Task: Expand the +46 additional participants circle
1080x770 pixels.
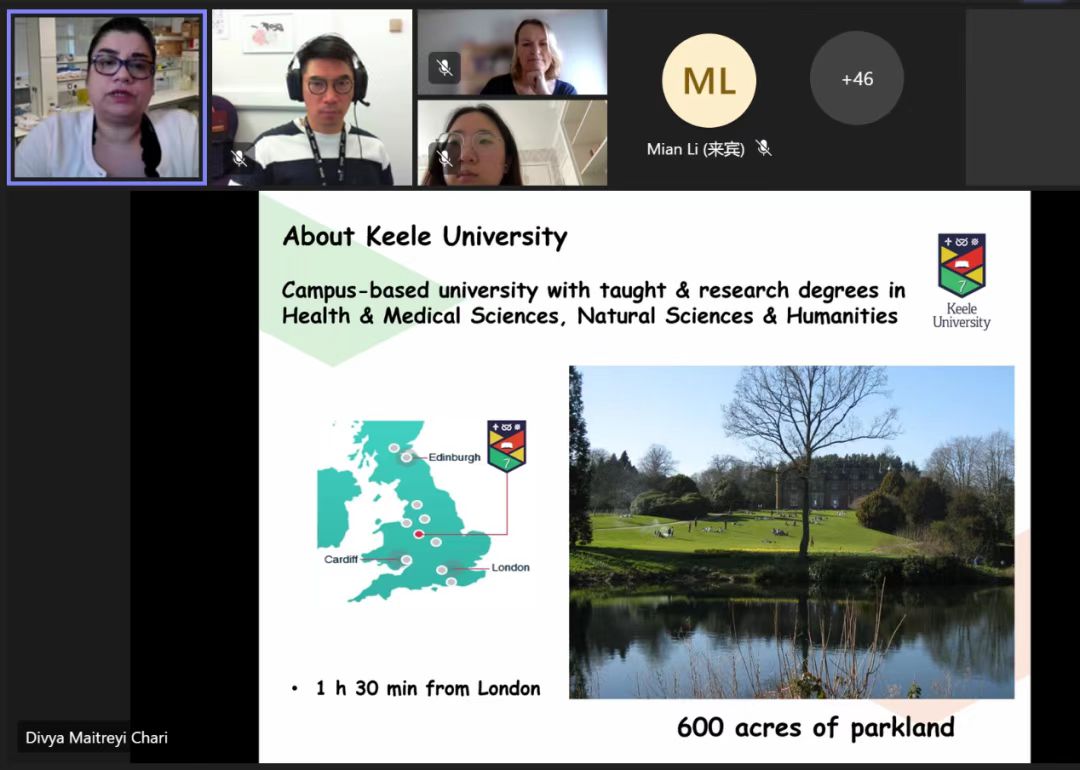Action: click(x=856, y=79)
